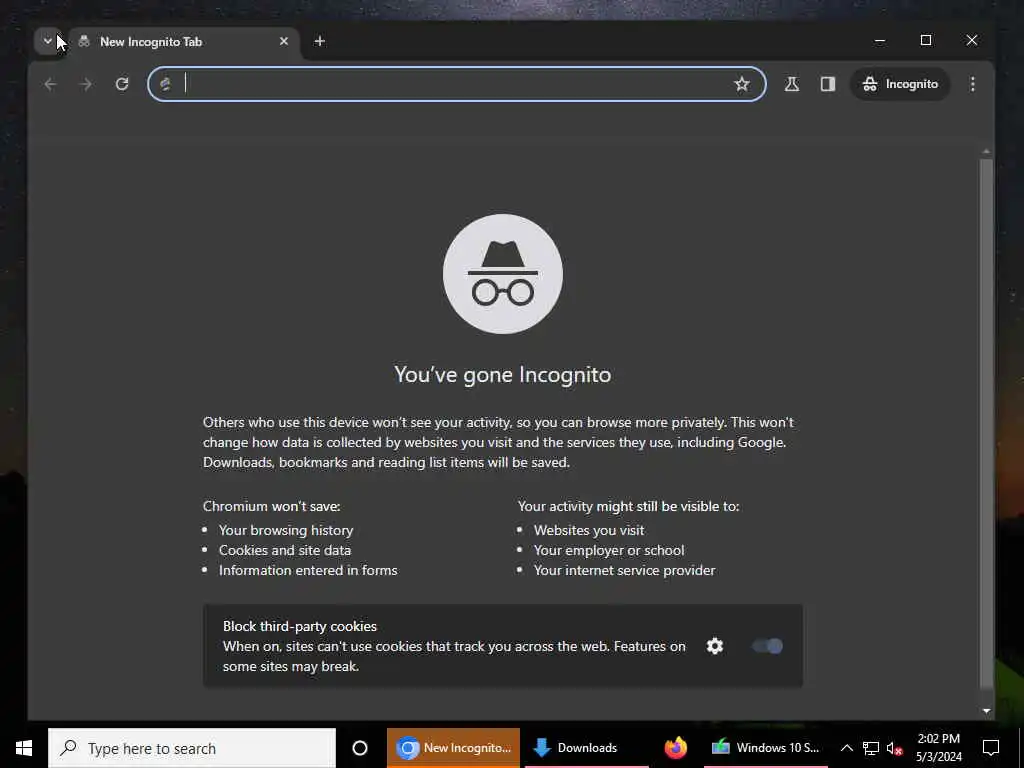
Task: Launch Firefox from the taskbar
Action: pos(676,748)
